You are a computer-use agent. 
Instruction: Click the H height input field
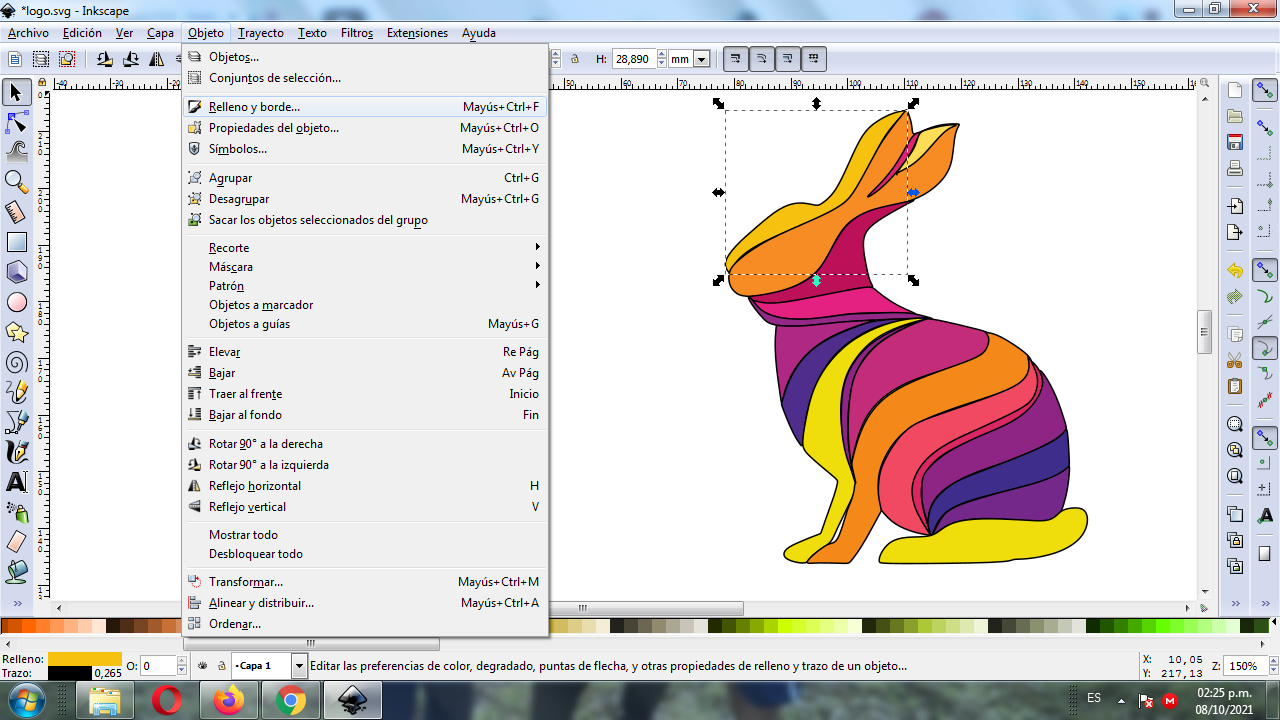(x=633, y=59)
